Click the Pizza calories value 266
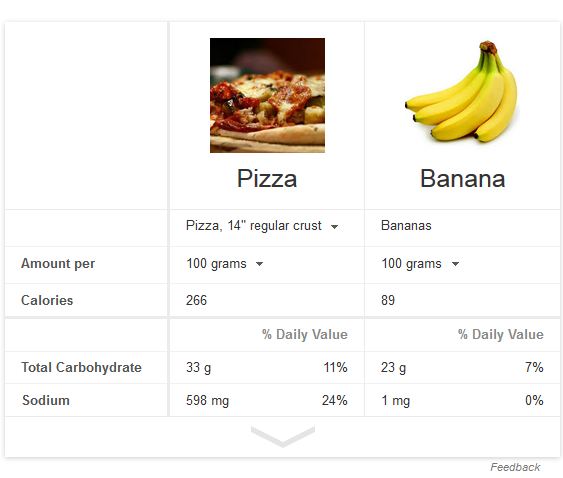The image size is (563, 478). pos(196,300)
